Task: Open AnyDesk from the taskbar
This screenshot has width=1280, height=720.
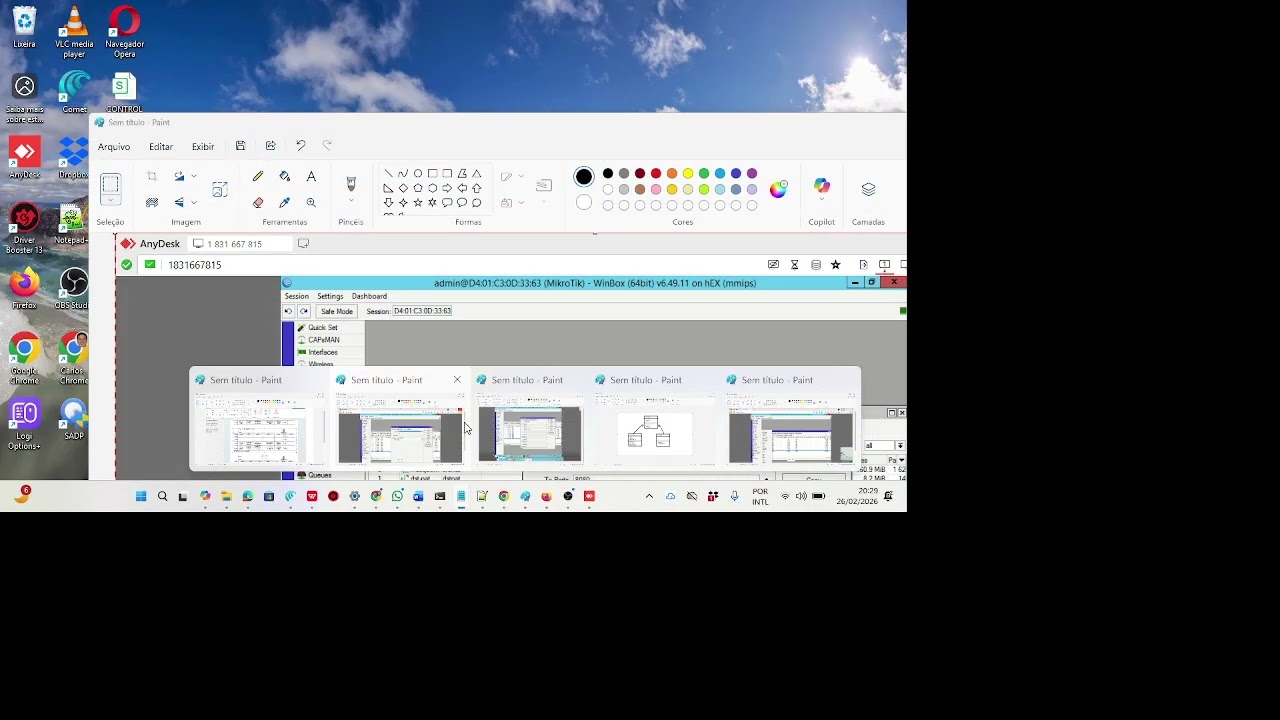Action: (x=590, y=496)
